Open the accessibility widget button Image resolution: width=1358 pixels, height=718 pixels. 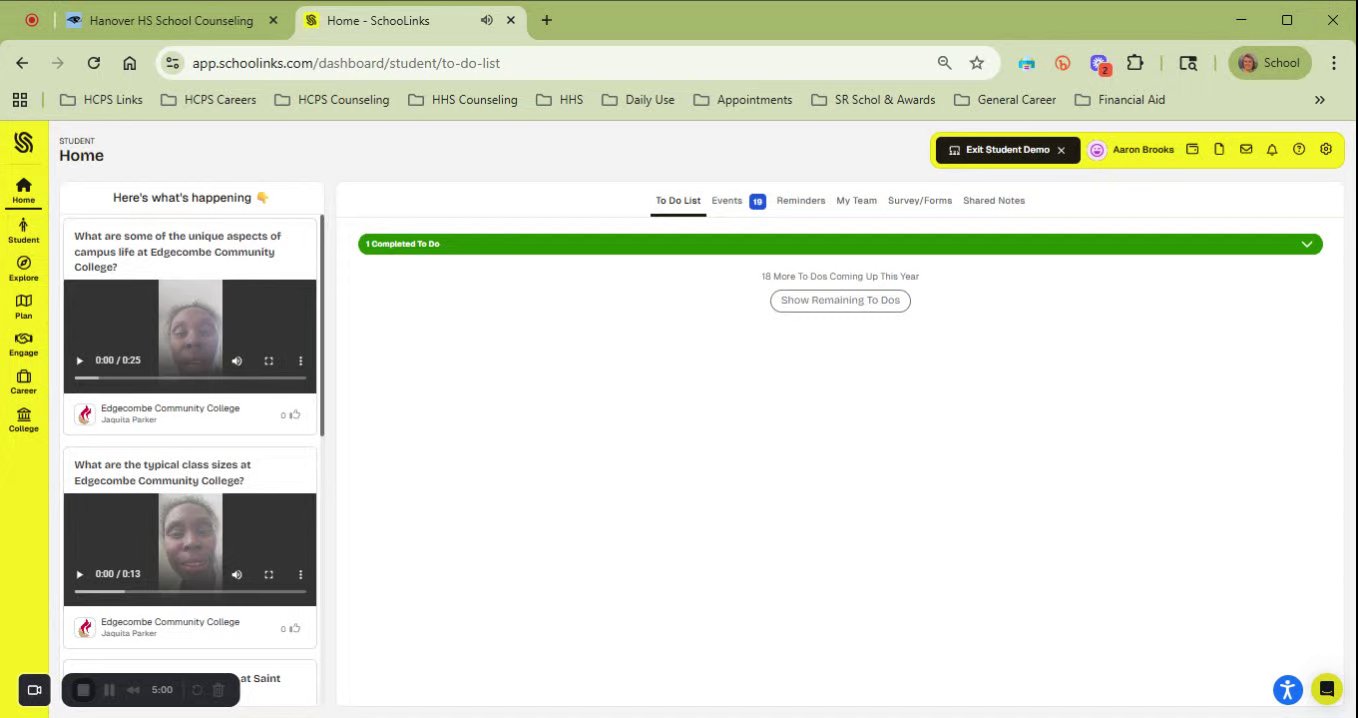click(x=1288, y=689)
